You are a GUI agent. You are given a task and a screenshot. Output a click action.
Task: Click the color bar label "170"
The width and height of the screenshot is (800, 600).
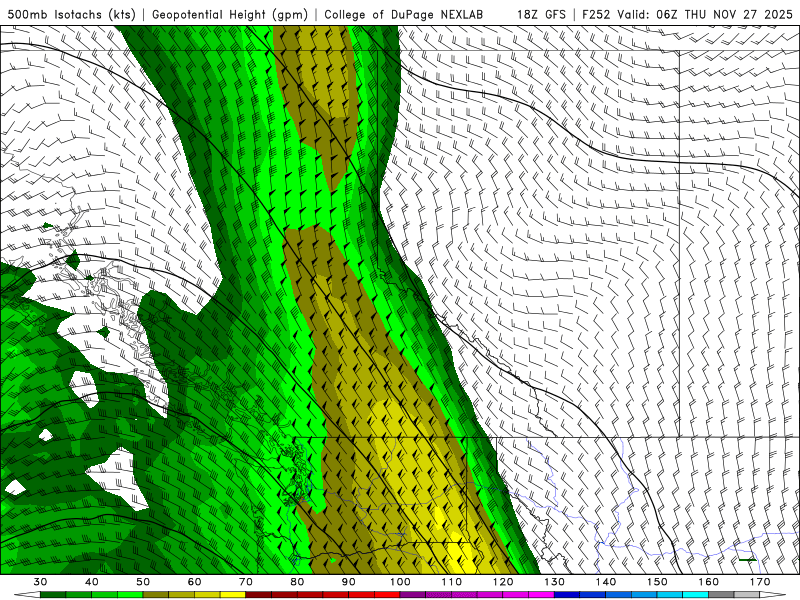point(760,582)
